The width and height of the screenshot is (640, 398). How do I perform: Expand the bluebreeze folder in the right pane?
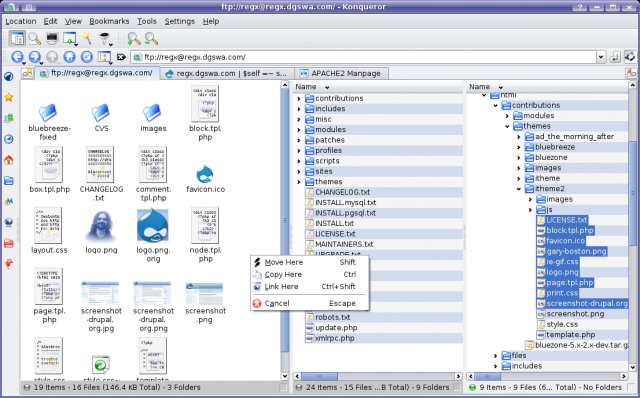[519, 147]
